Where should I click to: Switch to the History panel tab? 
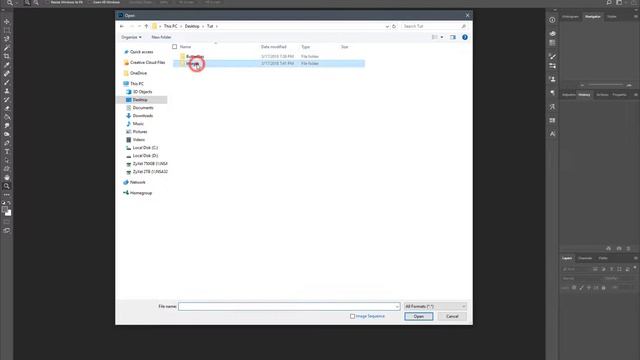(x=584, y=95)
